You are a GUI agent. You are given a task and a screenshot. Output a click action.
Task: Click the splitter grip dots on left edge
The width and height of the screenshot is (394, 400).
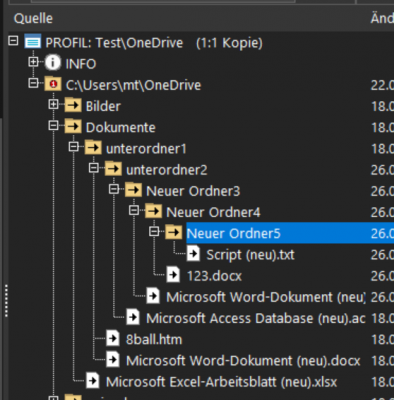(6, 300)
